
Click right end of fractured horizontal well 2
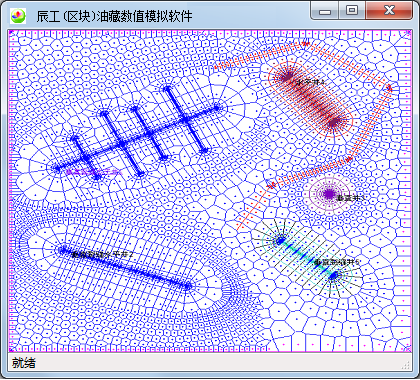[188, 286]
